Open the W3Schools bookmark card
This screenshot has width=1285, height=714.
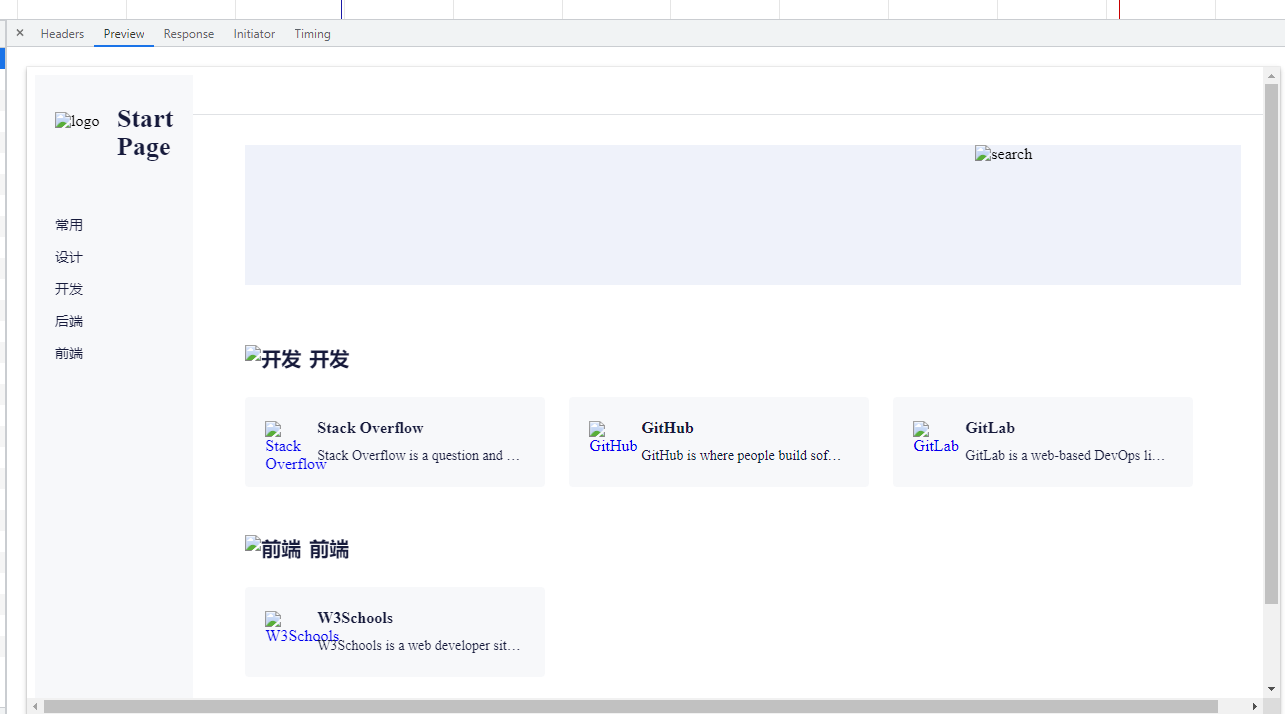394,631
